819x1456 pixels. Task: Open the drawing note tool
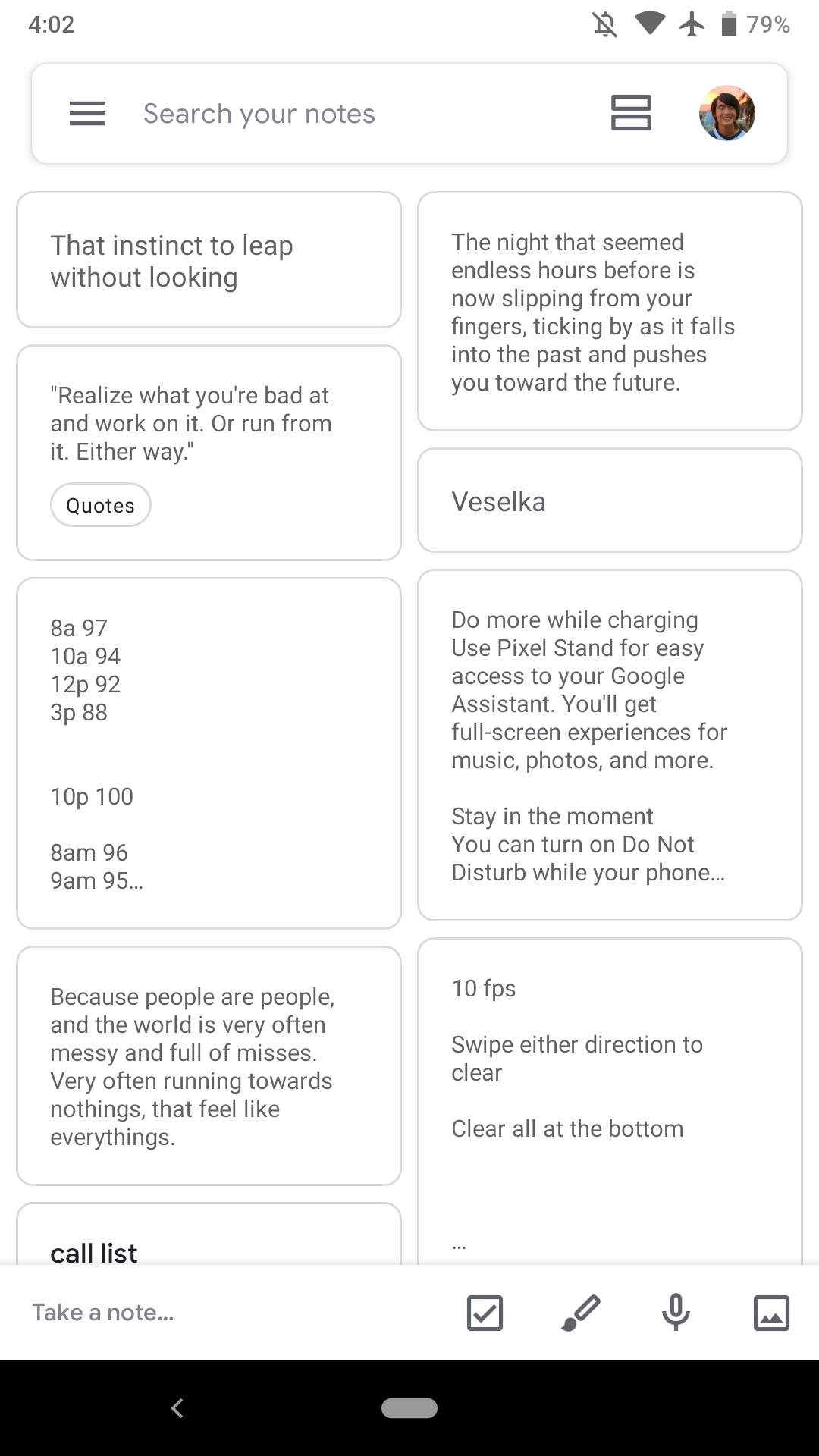[x=579, y=1313]
